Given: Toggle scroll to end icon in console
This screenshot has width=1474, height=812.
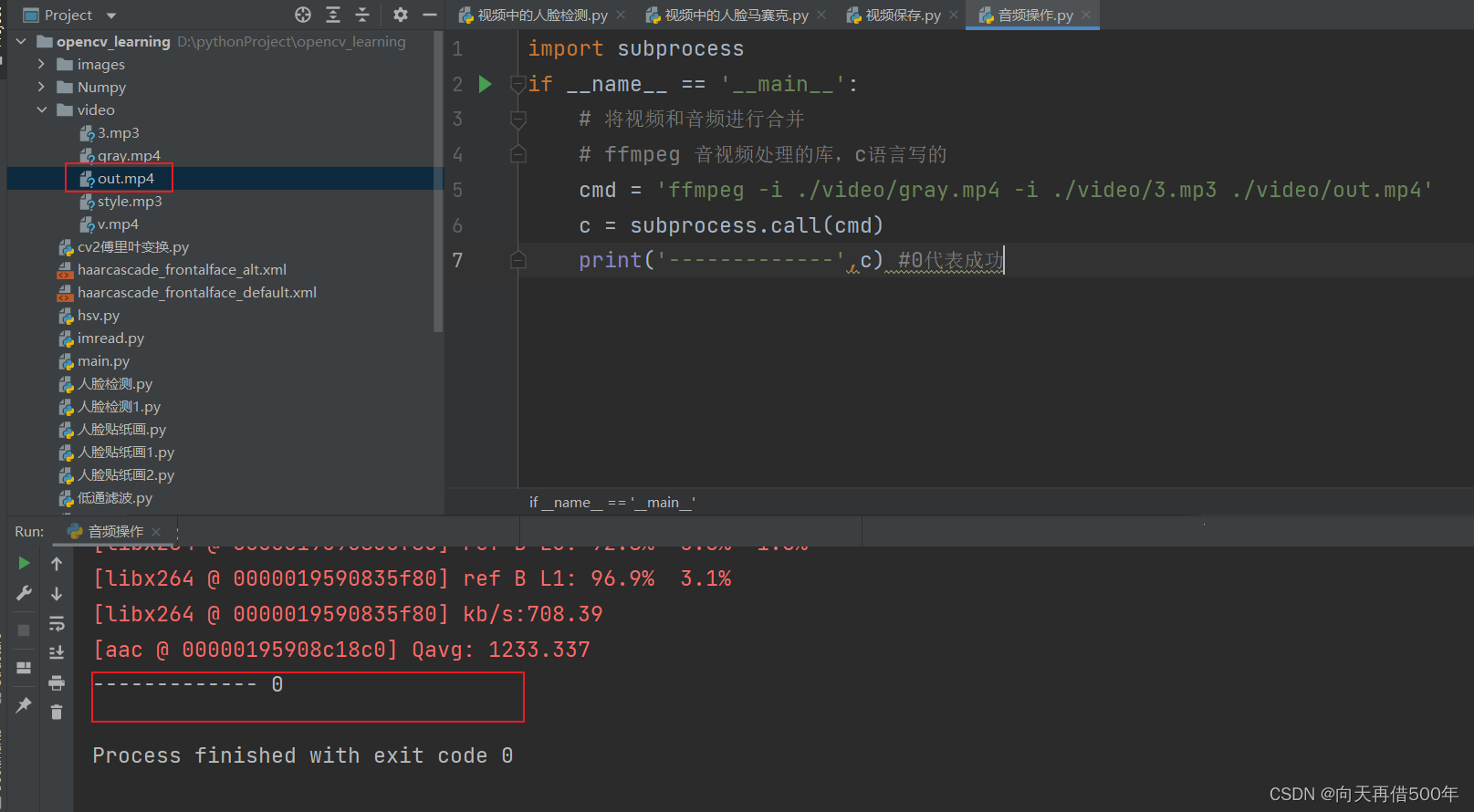Looking at the screenshot, I should click(x=57, y=652).
